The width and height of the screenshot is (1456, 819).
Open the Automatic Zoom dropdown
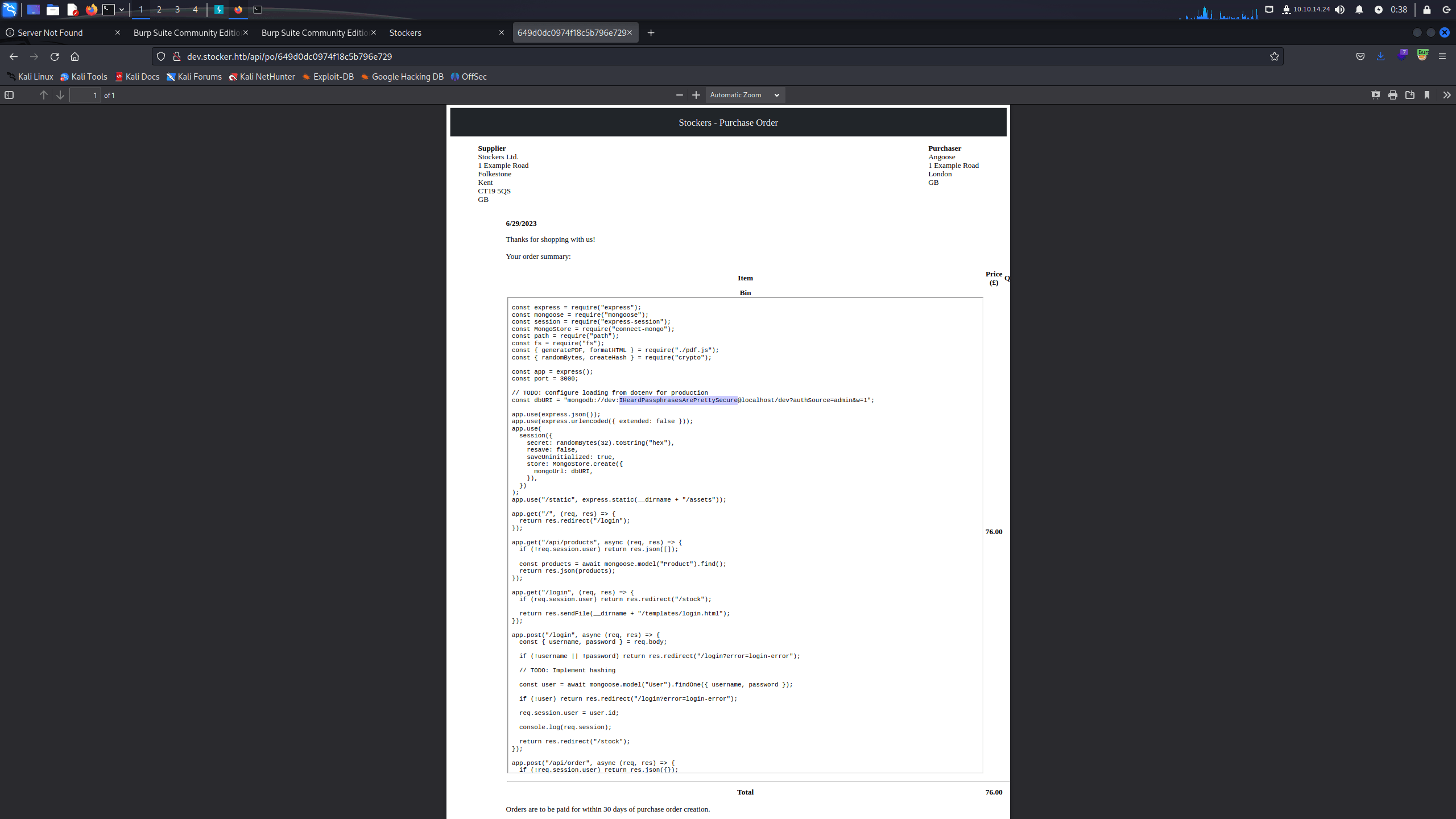point(745,95)
